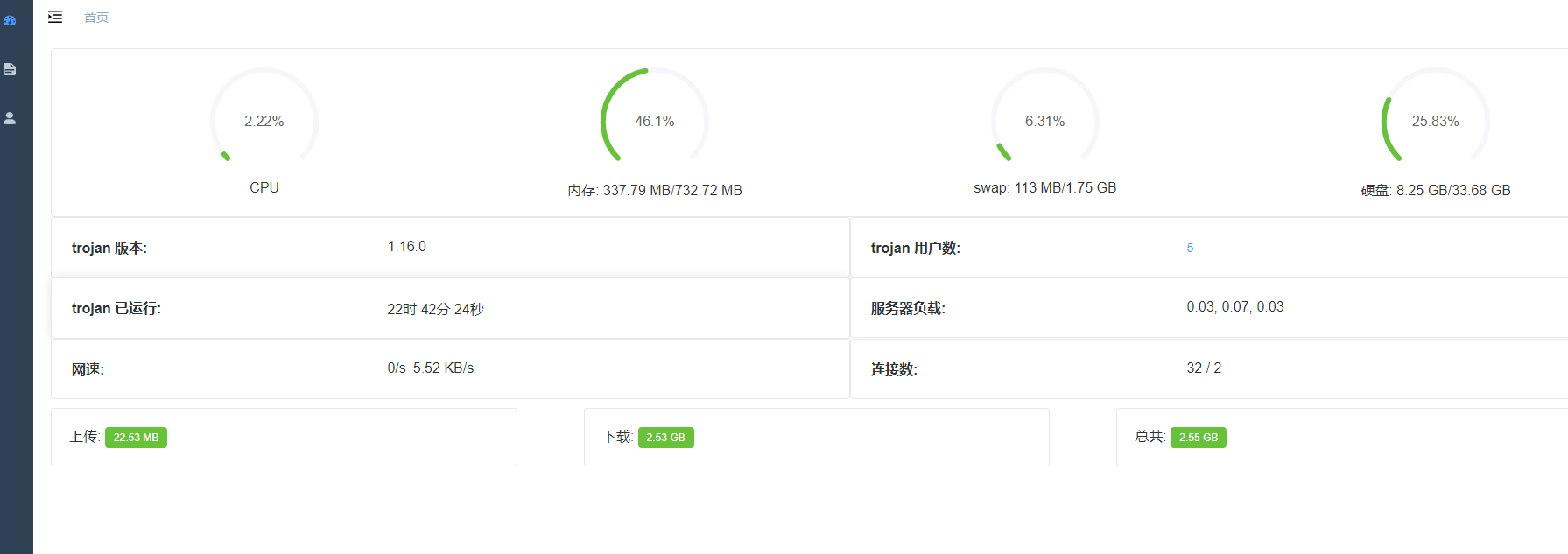This screenshot has height=554, width=1568.
Task: Click the upload 22.53 MB badge
Action: (136, 438)
